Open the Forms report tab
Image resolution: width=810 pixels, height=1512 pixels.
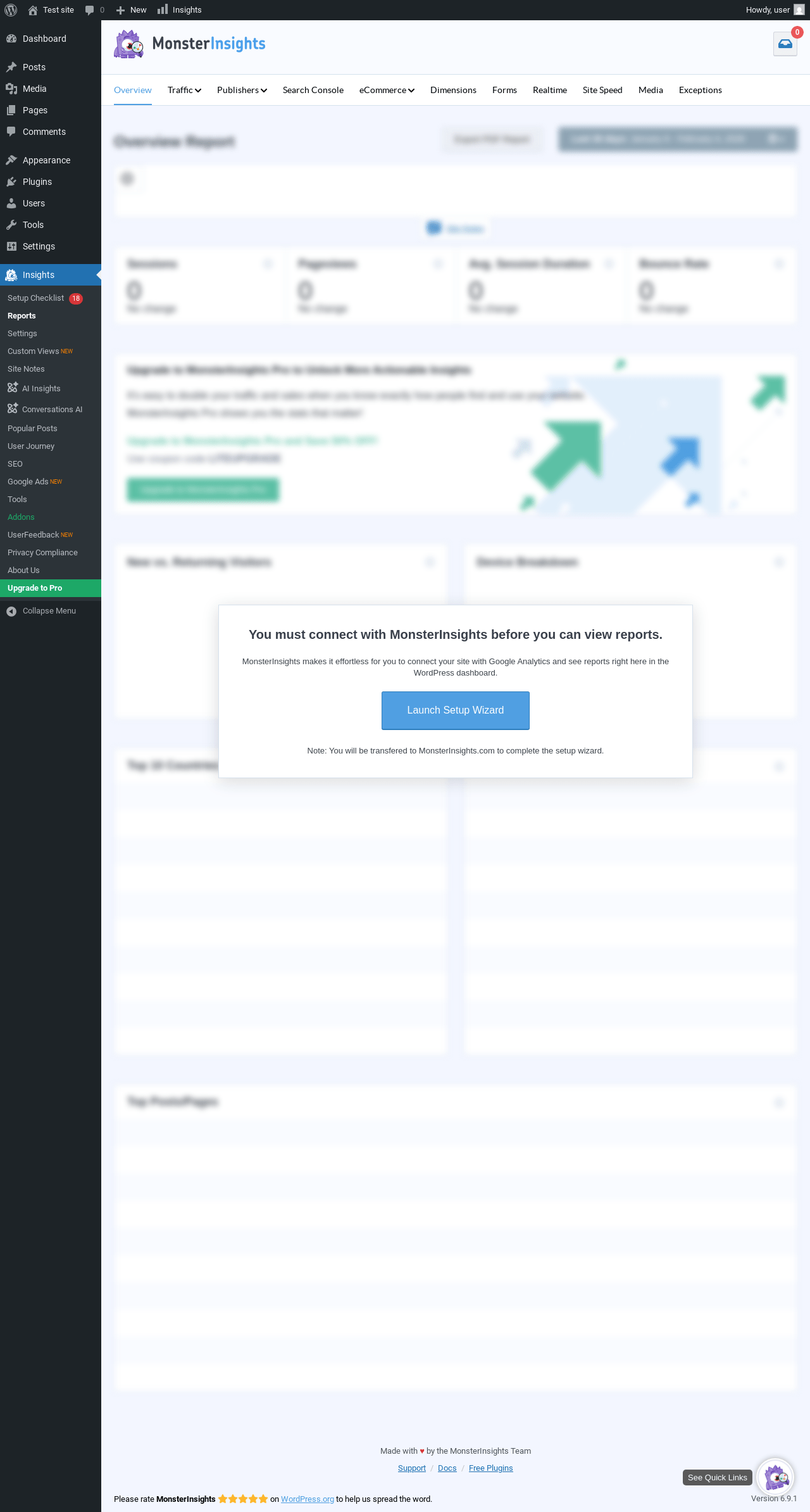504,90
